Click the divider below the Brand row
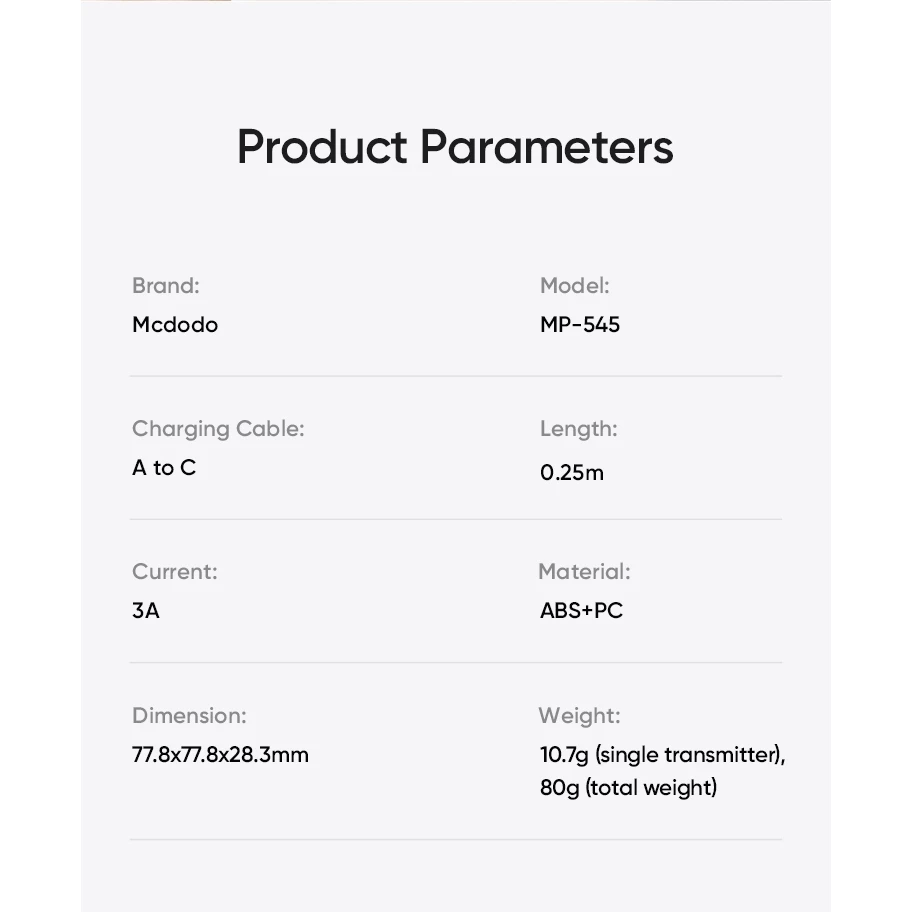This screenshot has height=912, width=912. 455,376
